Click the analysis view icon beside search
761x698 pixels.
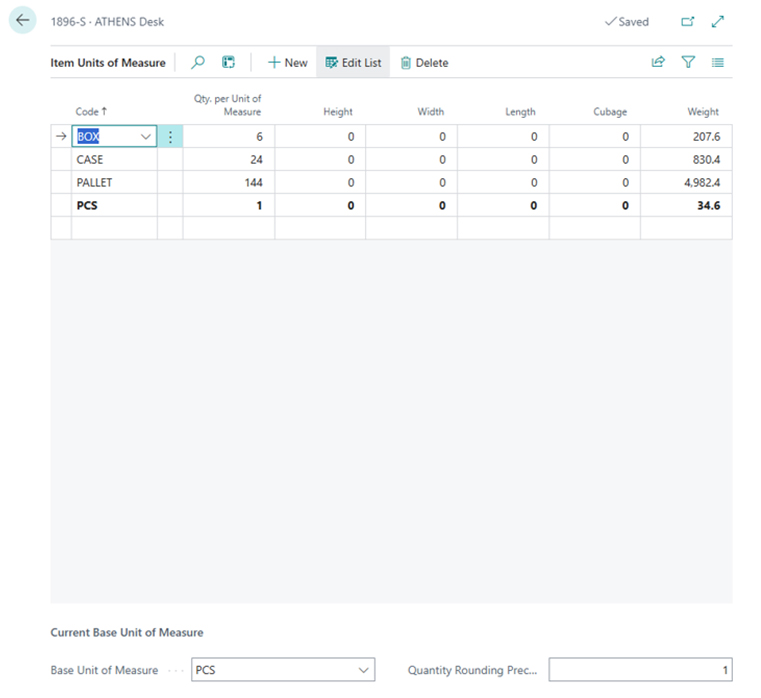(229, 62)
